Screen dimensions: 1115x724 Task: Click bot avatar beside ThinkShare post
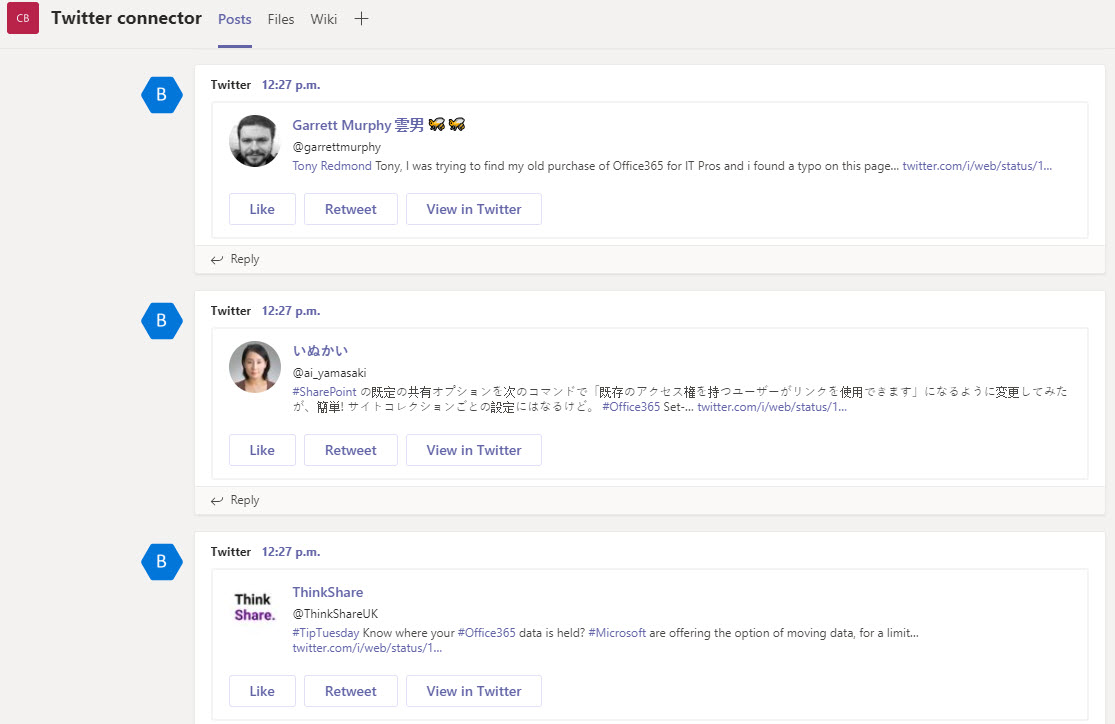click(x=161, y=562)
